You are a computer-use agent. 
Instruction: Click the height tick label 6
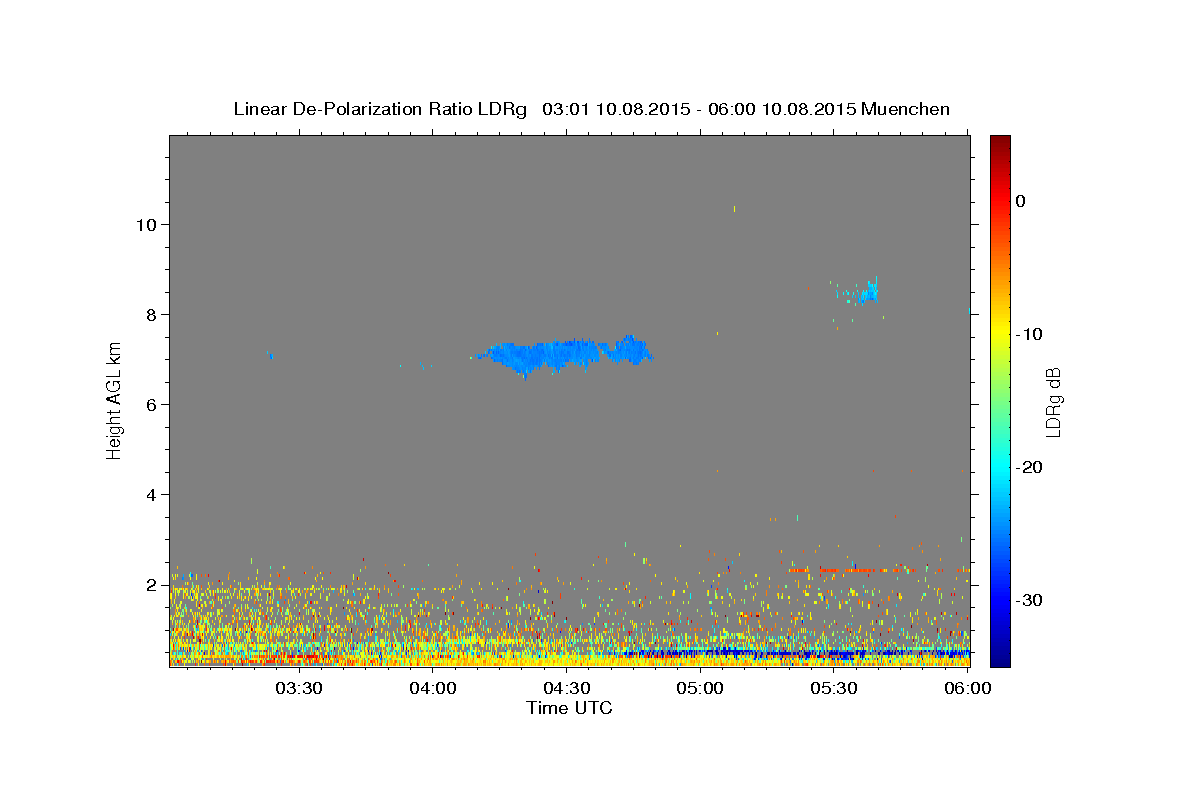[151, 404]
